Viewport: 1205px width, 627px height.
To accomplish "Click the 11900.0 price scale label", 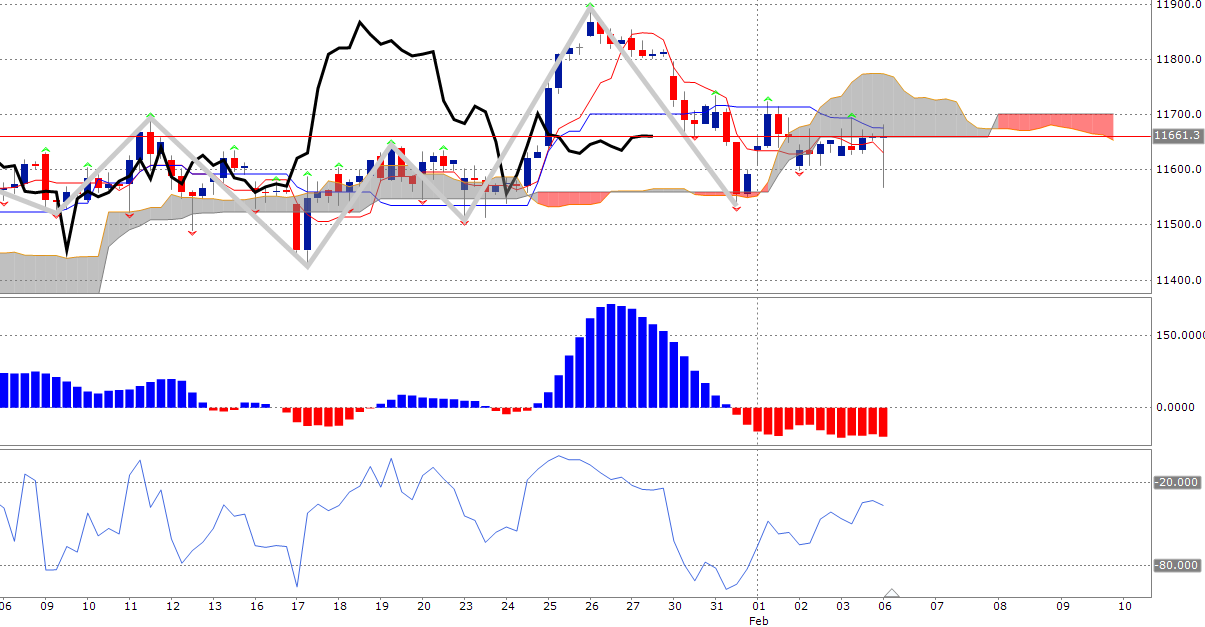I will coord(1177,5).
